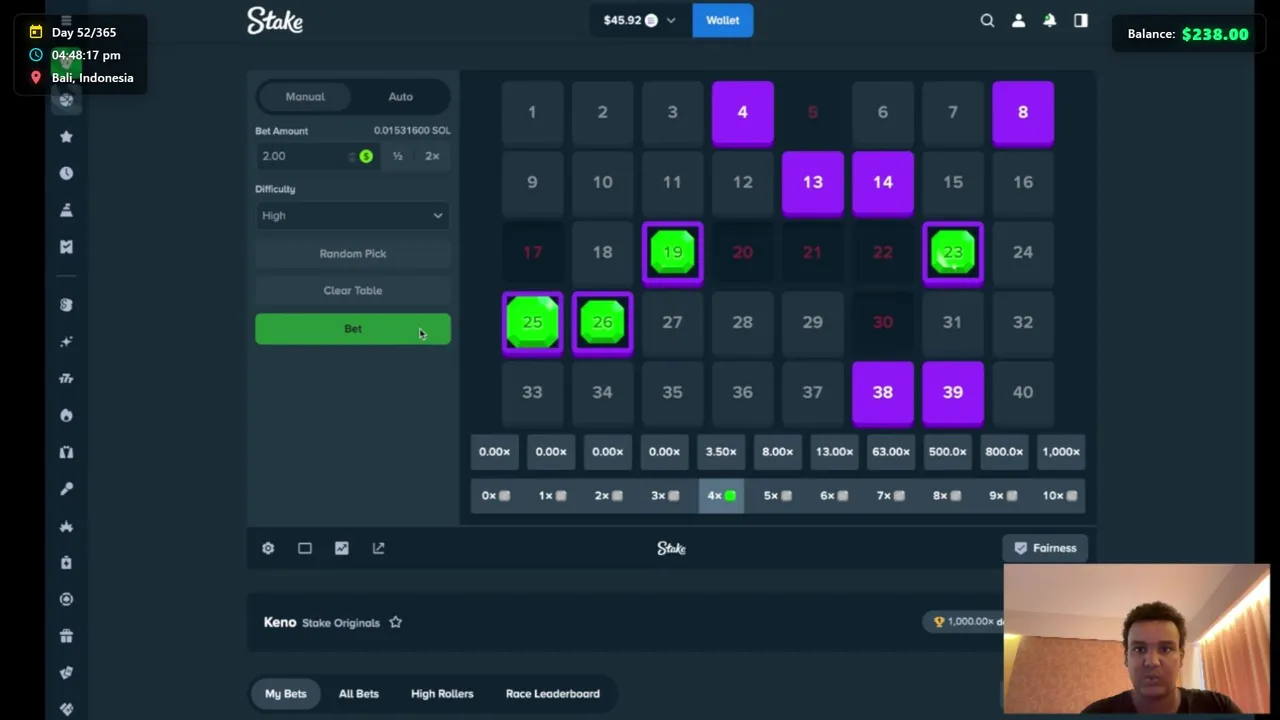Image resolution: width=1280 pixels, height=720 pixels.
Task: Open game settings gear icon
Action: [x=268, y=548]
